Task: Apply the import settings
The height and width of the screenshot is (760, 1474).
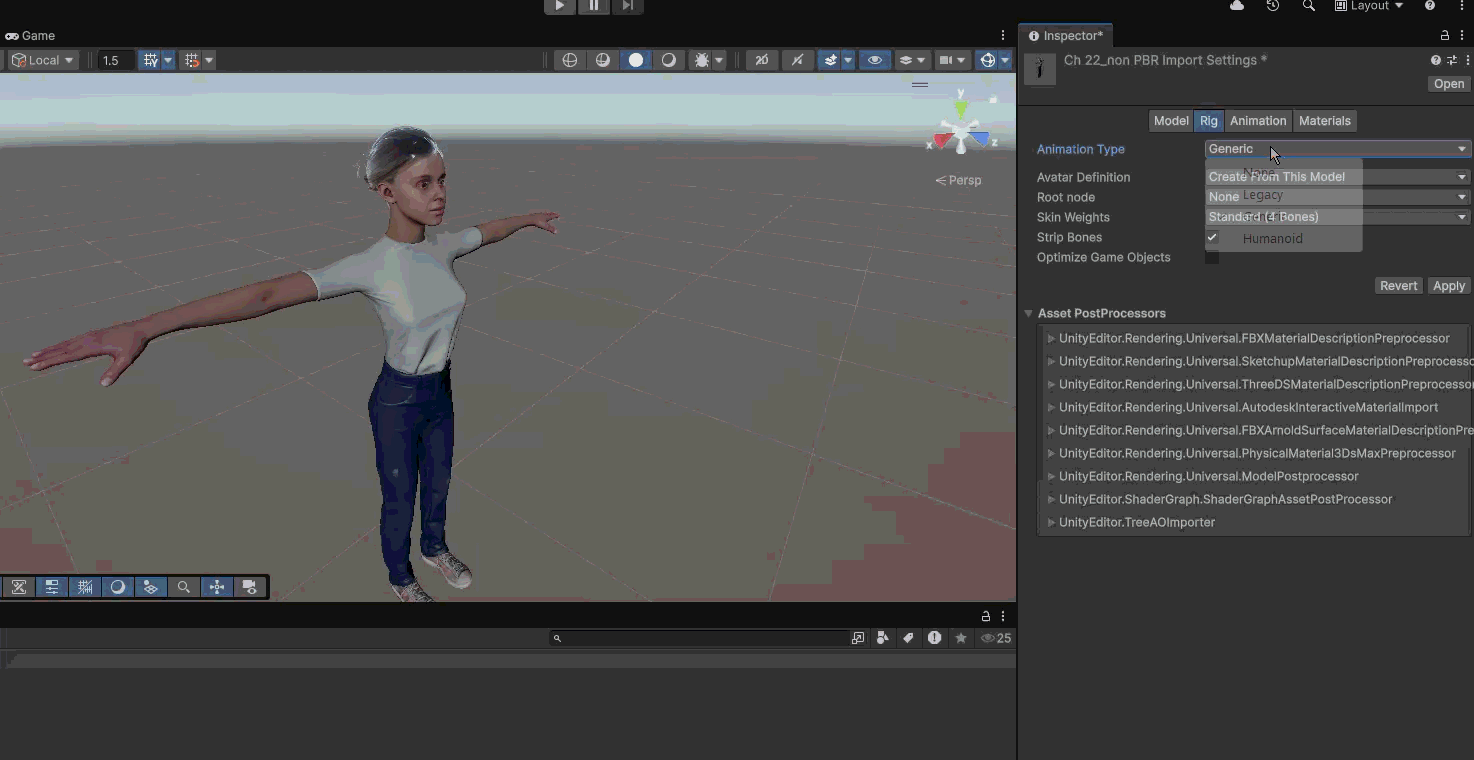Action: pos(1449,286)
